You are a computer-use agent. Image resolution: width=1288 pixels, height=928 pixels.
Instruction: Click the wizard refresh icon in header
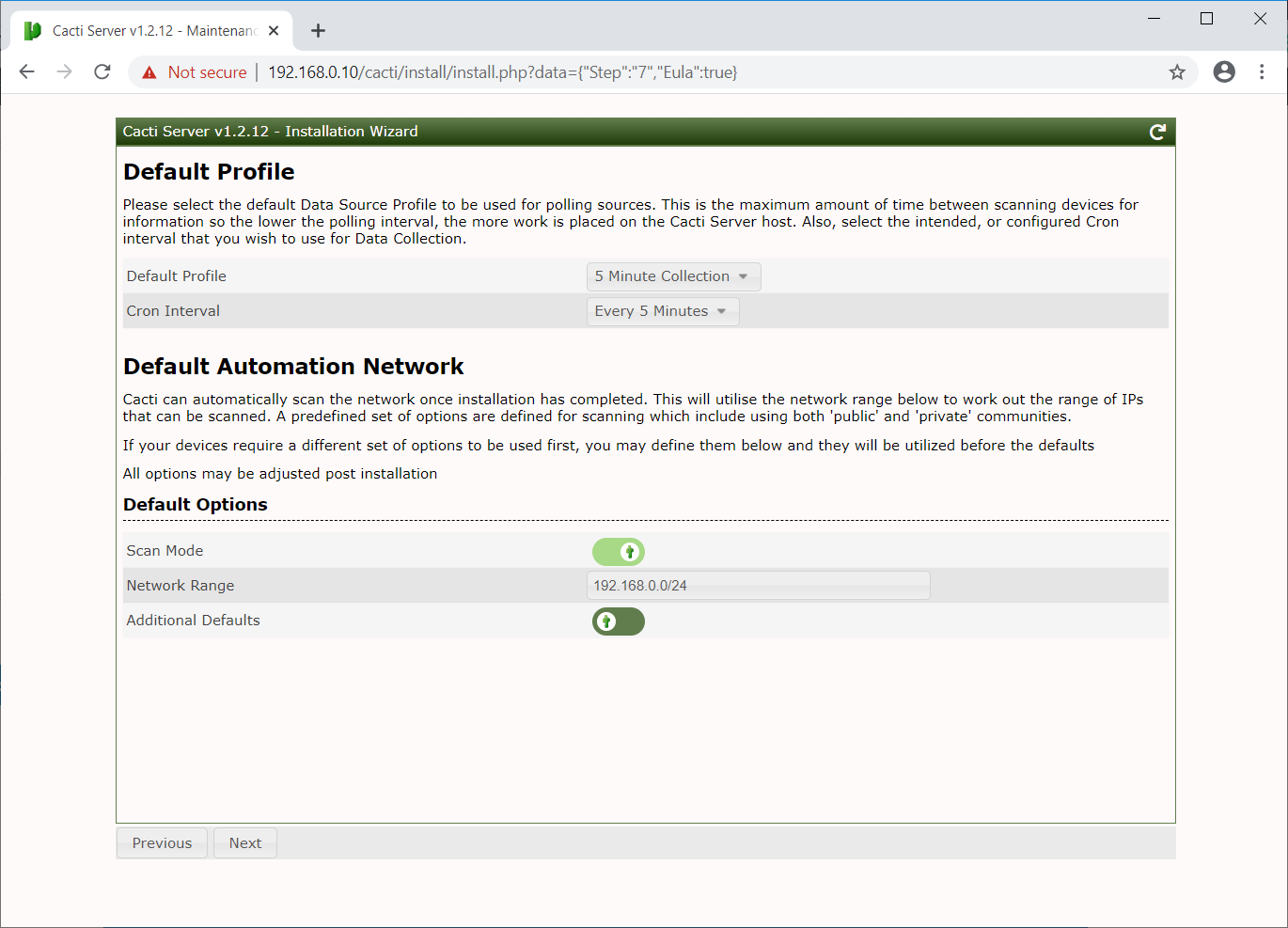(1157, 132)
